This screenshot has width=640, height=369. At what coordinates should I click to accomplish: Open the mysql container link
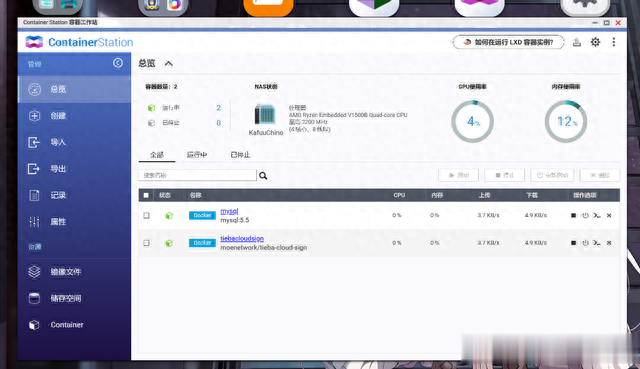click(x=229, y=211)
